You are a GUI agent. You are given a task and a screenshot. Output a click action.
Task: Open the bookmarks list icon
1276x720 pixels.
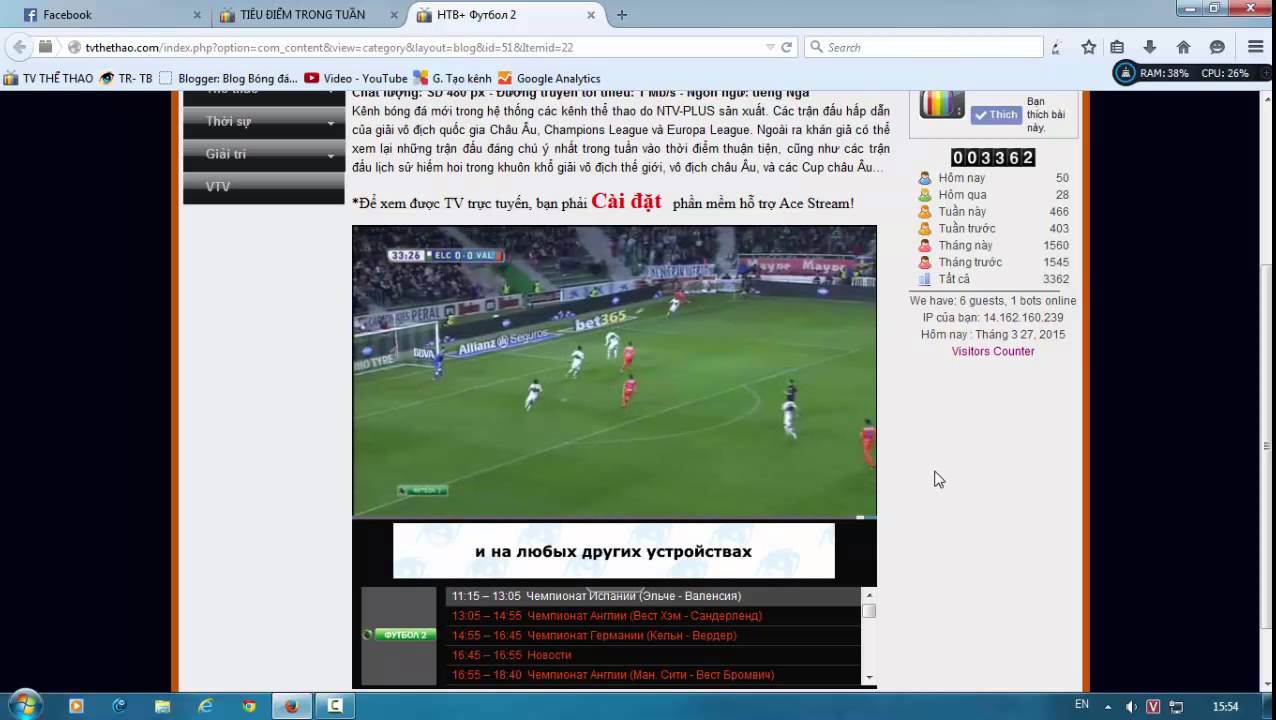pos(1117,47)
